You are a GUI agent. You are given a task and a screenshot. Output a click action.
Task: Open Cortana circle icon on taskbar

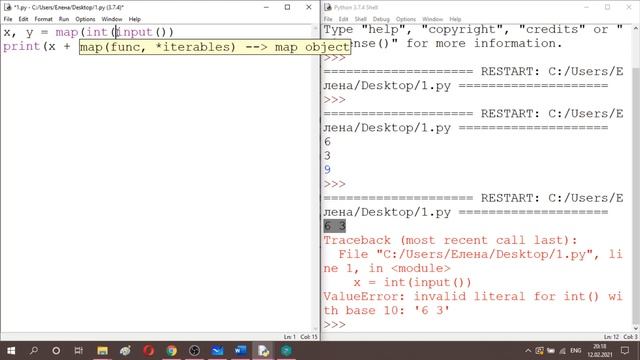[x=56, y=351]
